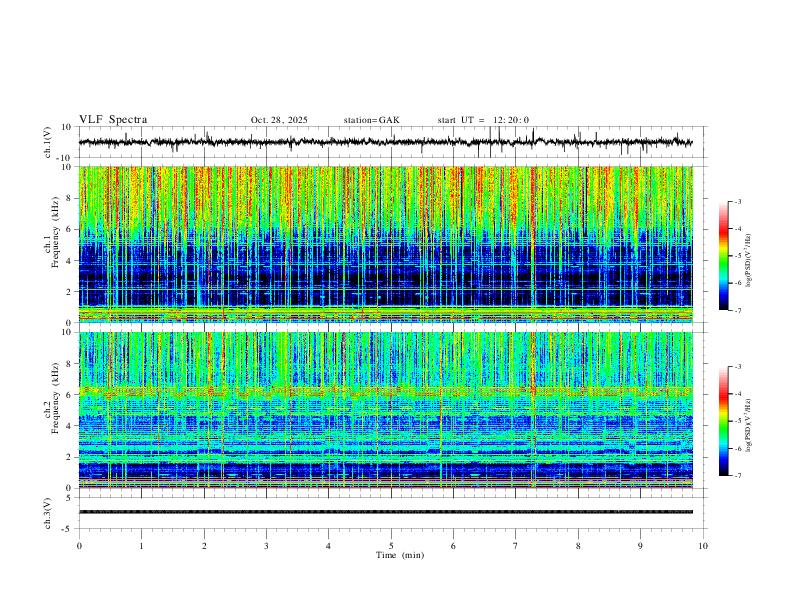Click the 'Time (min)' axis label

400,555
